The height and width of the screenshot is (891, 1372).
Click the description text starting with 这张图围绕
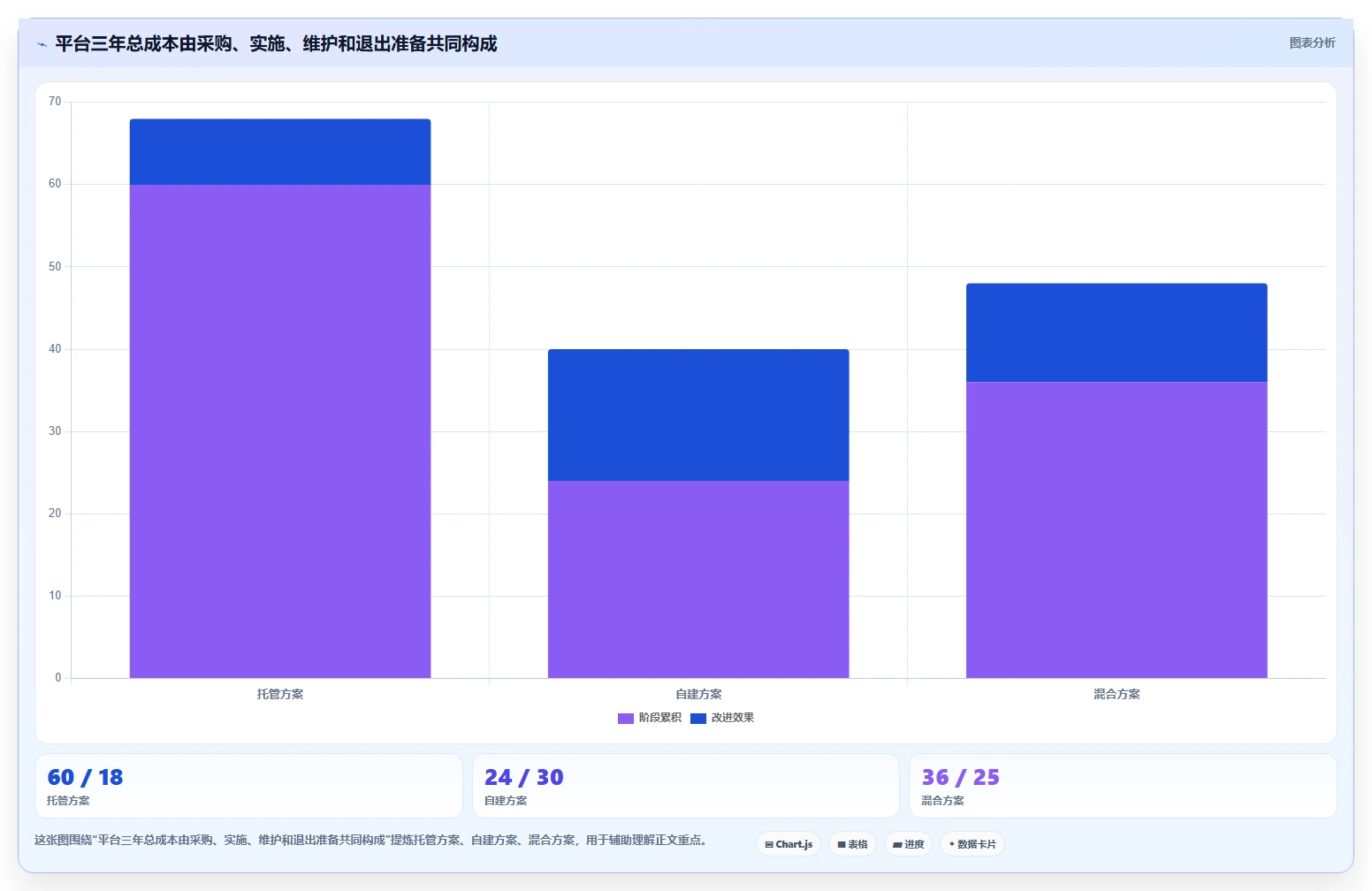pos(372,840)
